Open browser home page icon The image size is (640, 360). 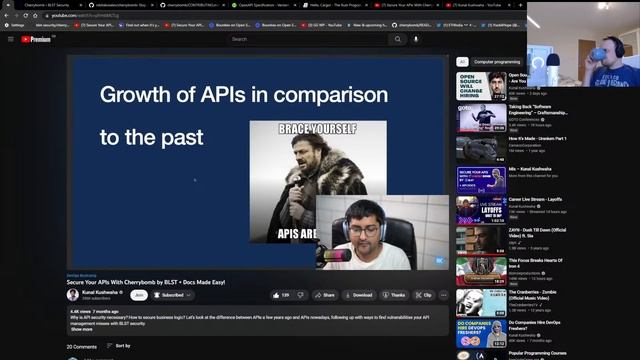[x=35, y=16]
